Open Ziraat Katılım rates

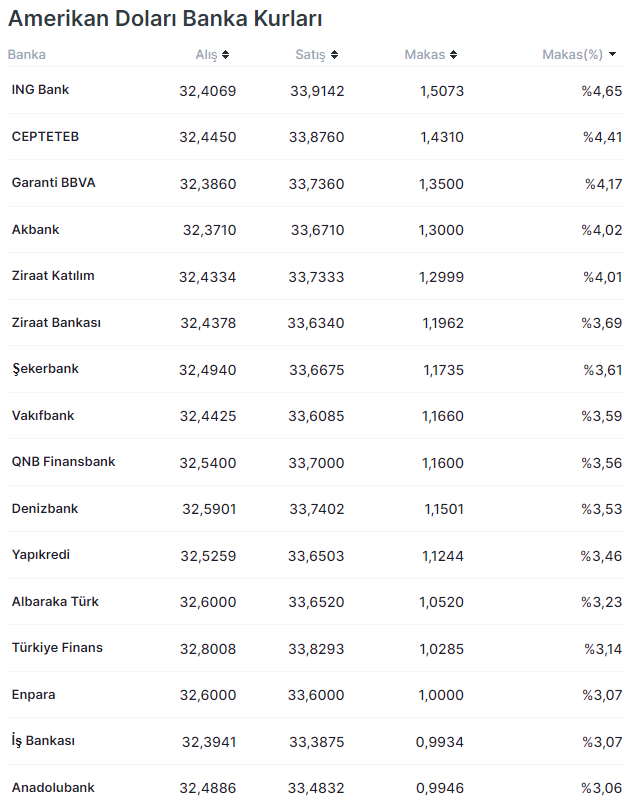click(53, 276)
